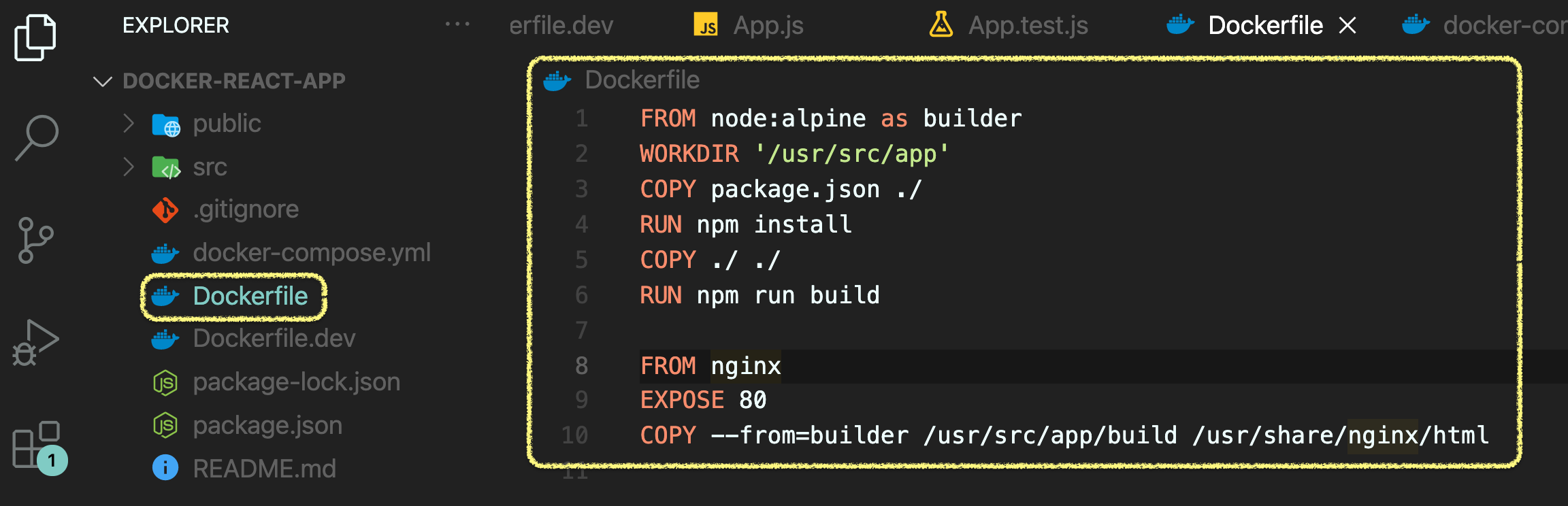This screenshot has height=506, width=1568.
Task: Click '/usr/share/nginx/html' path on line 10
Action: (x=1341, y=435)
